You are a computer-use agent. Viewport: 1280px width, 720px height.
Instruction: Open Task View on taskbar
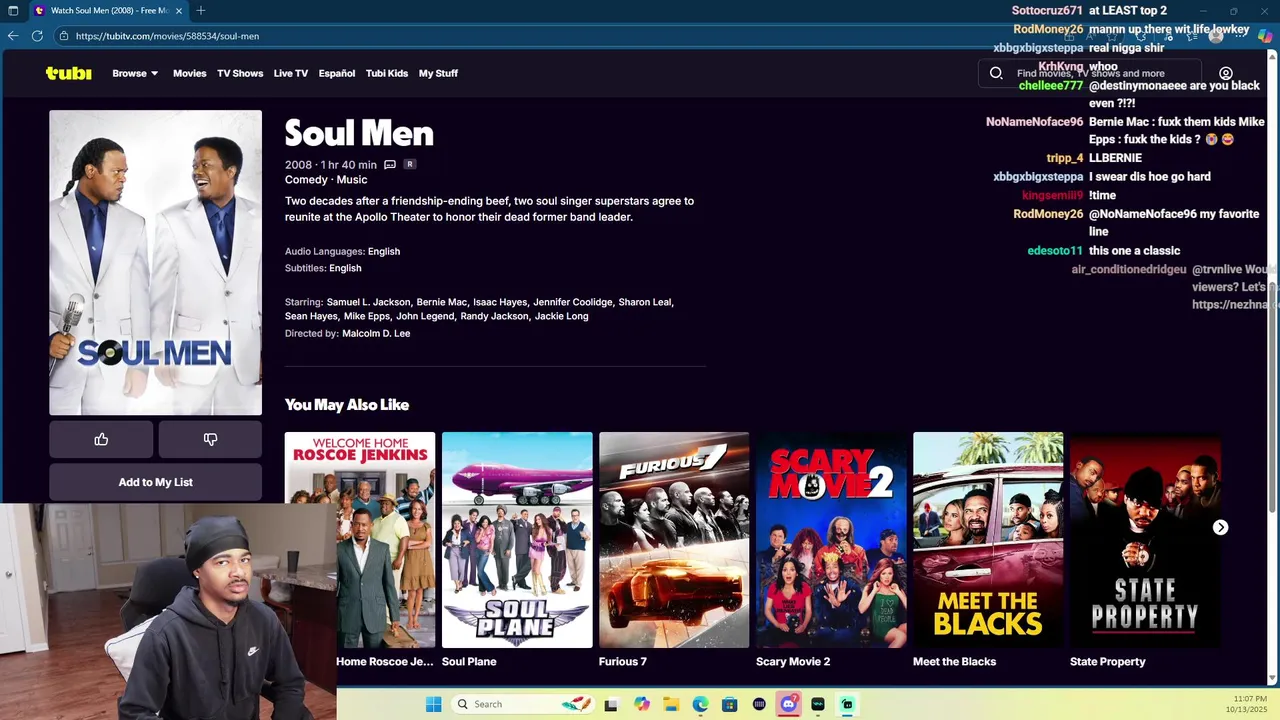coord(611,704)
